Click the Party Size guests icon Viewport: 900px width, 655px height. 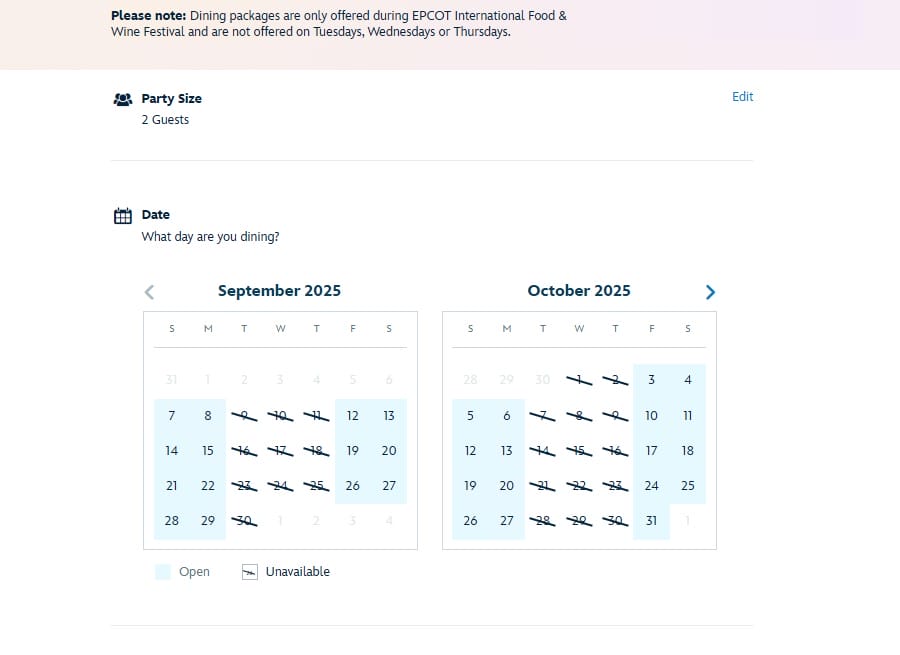pos(122,98)
